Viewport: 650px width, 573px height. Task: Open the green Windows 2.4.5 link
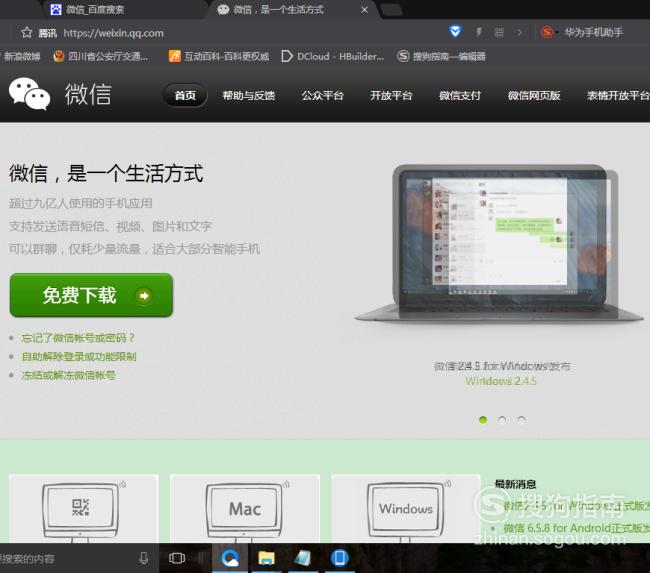click(x=501, y=381)
